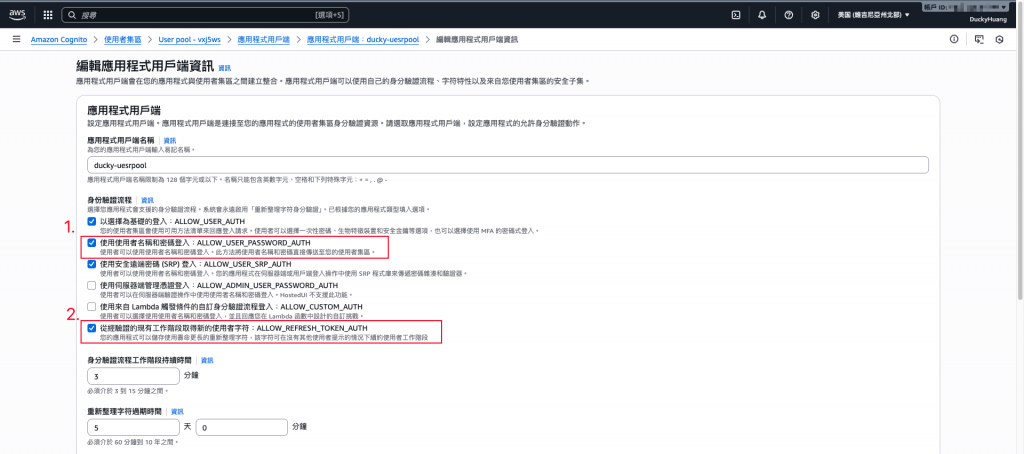Open the notifications bell
This screenshot has width=1024, height=454.
click(762, 14)
